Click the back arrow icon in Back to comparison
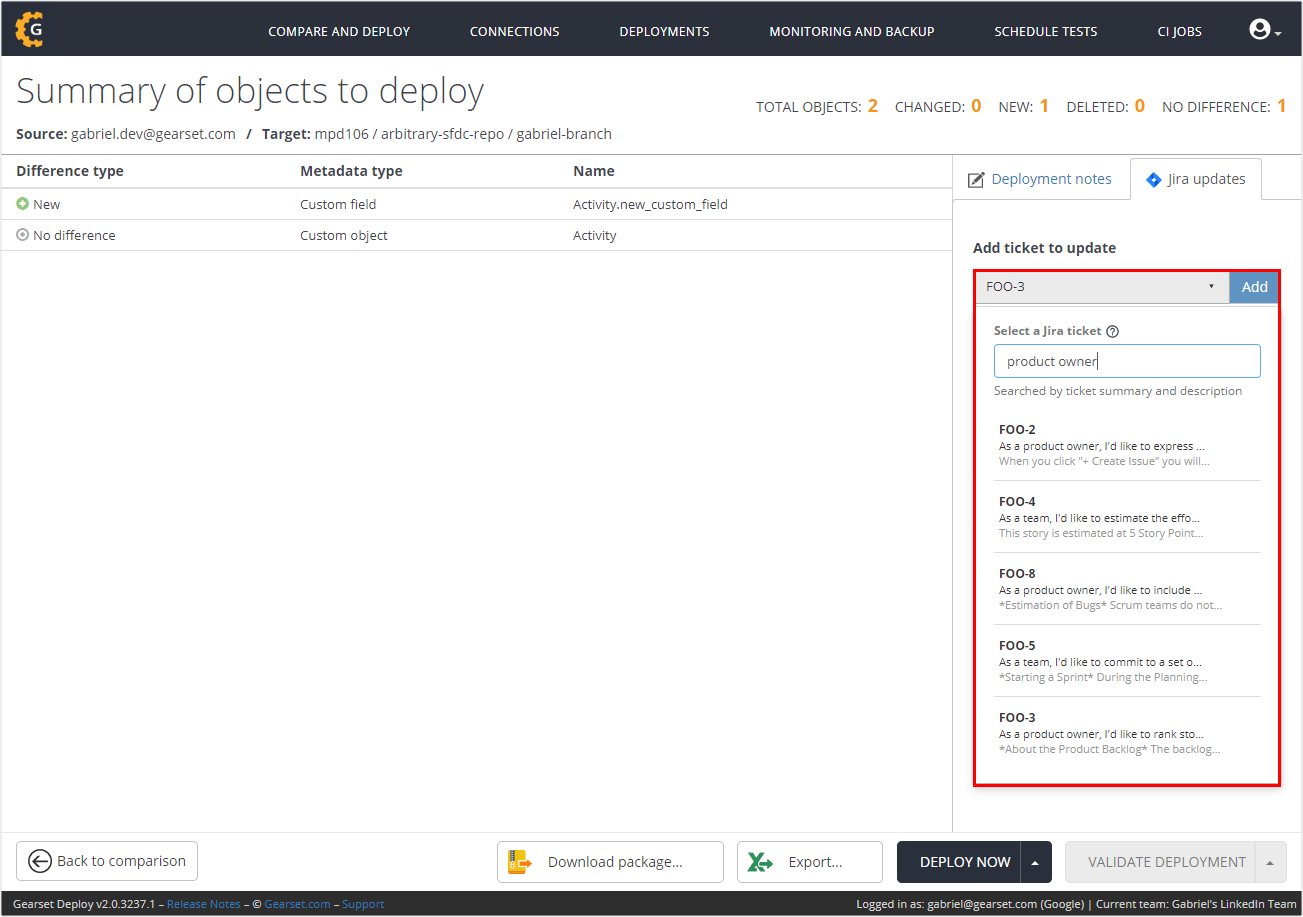This screenshot has width=1303, height=917. [x=40, y=861]
